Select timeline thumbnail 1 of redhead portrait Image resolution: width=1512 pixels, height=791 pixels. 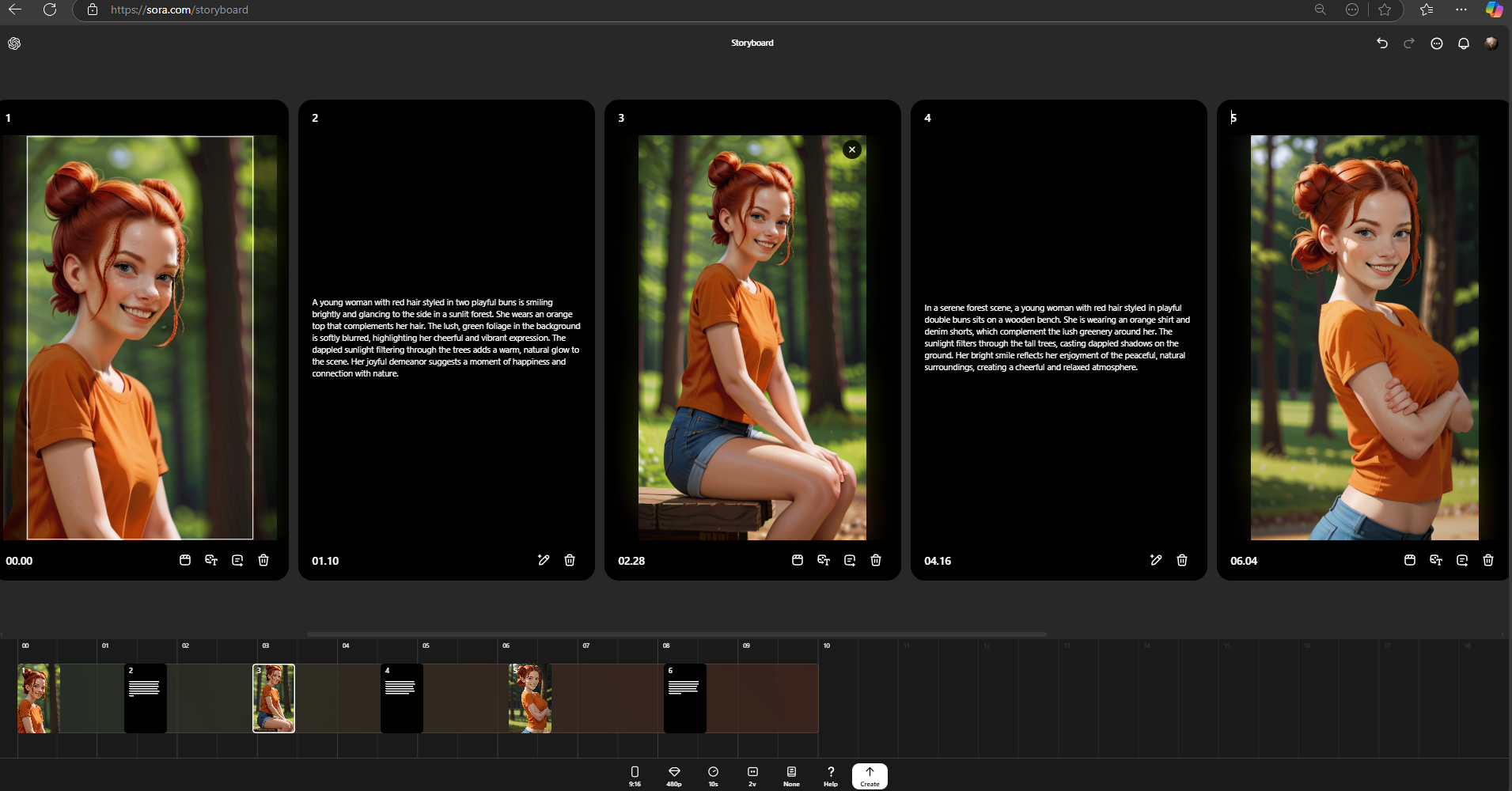tap(38, 698)
